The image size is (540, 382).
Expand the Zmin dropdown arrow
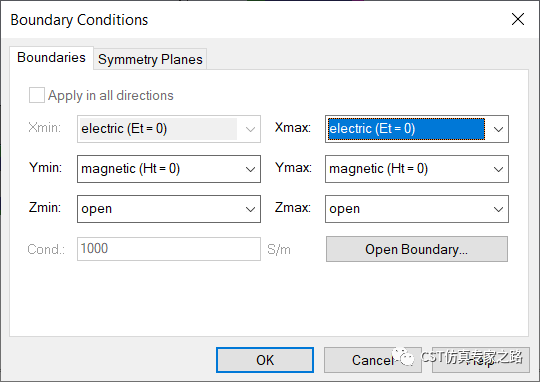coord(250,209)
